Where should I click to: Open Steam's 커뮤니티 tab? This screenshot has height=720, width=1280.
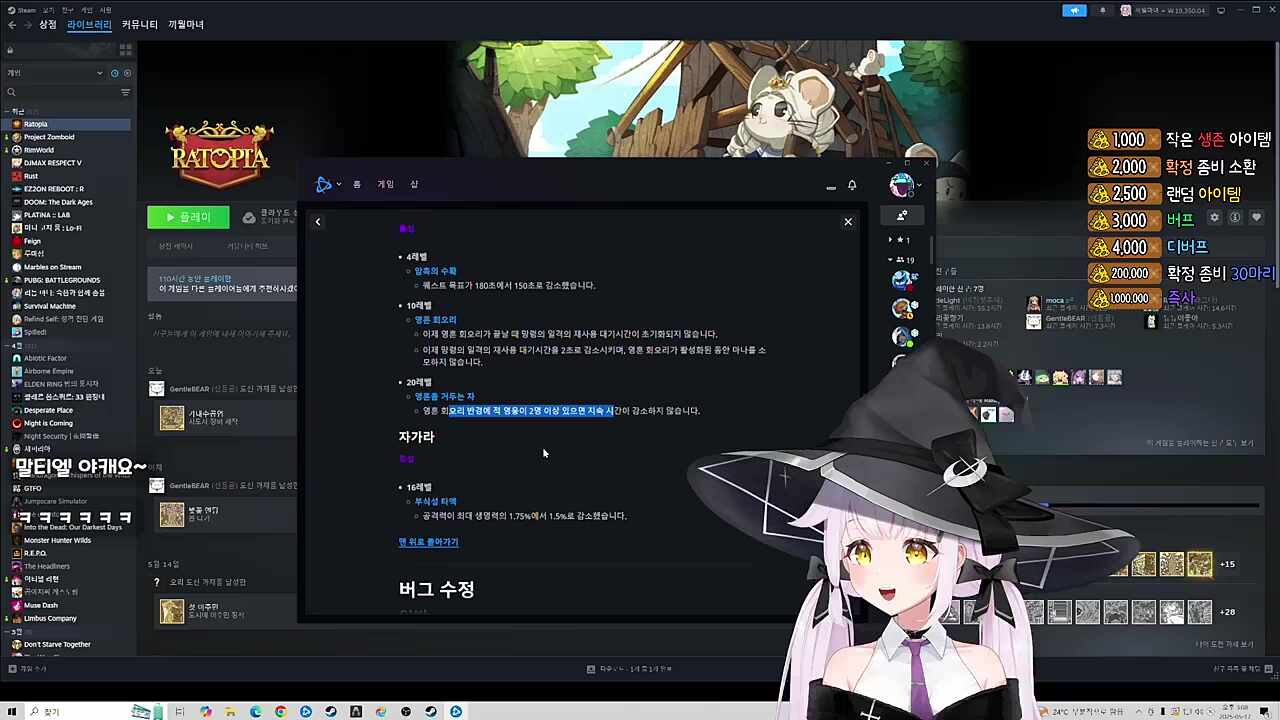click(140, 25)
